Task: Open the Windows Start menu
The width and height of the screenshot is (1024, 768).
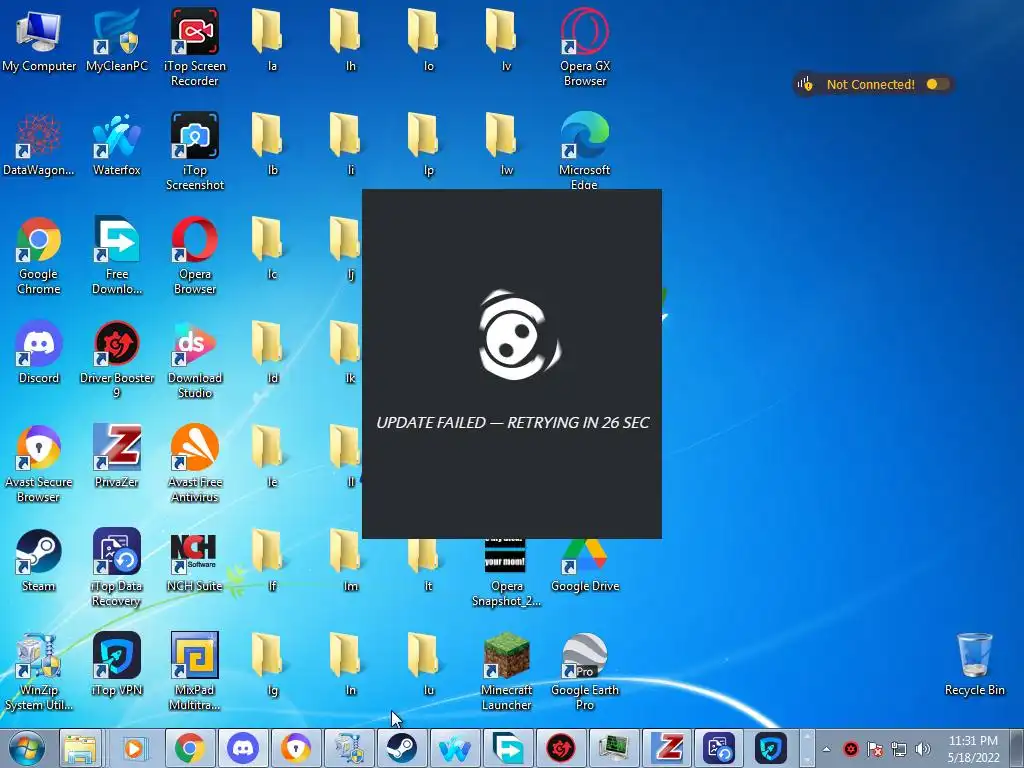Action: (x=27, y=748)
